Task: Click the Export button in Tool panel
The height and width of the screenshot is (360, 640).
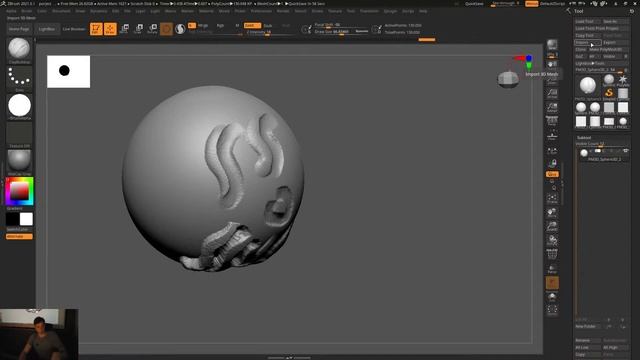Action: coord(616,42)
